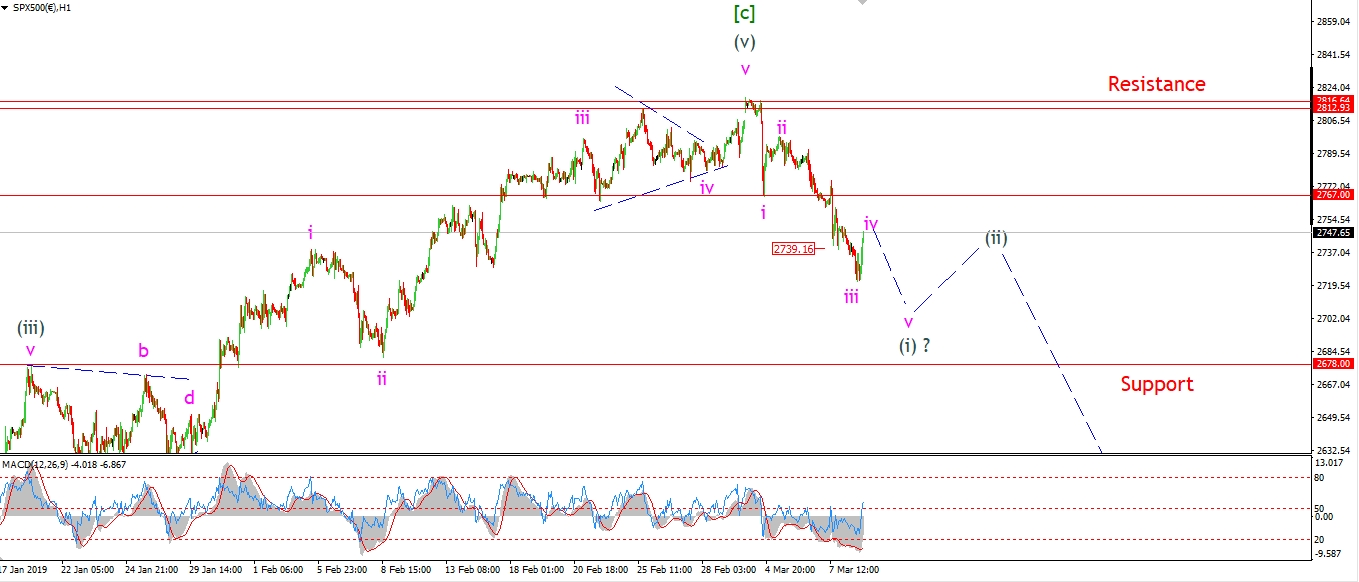Viewport: 1359px width, 582px height.
Task: Click the 2767.00 red price tag
Action: [1334, 196]
